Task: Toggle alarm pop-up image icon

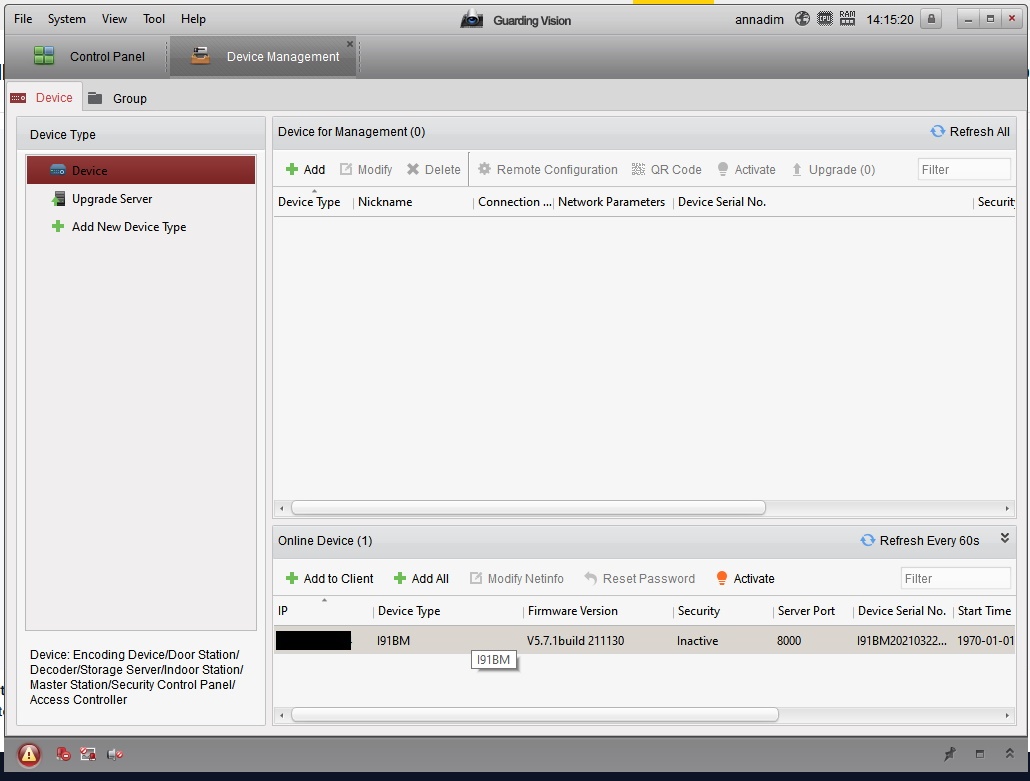Action: (87, 754)
